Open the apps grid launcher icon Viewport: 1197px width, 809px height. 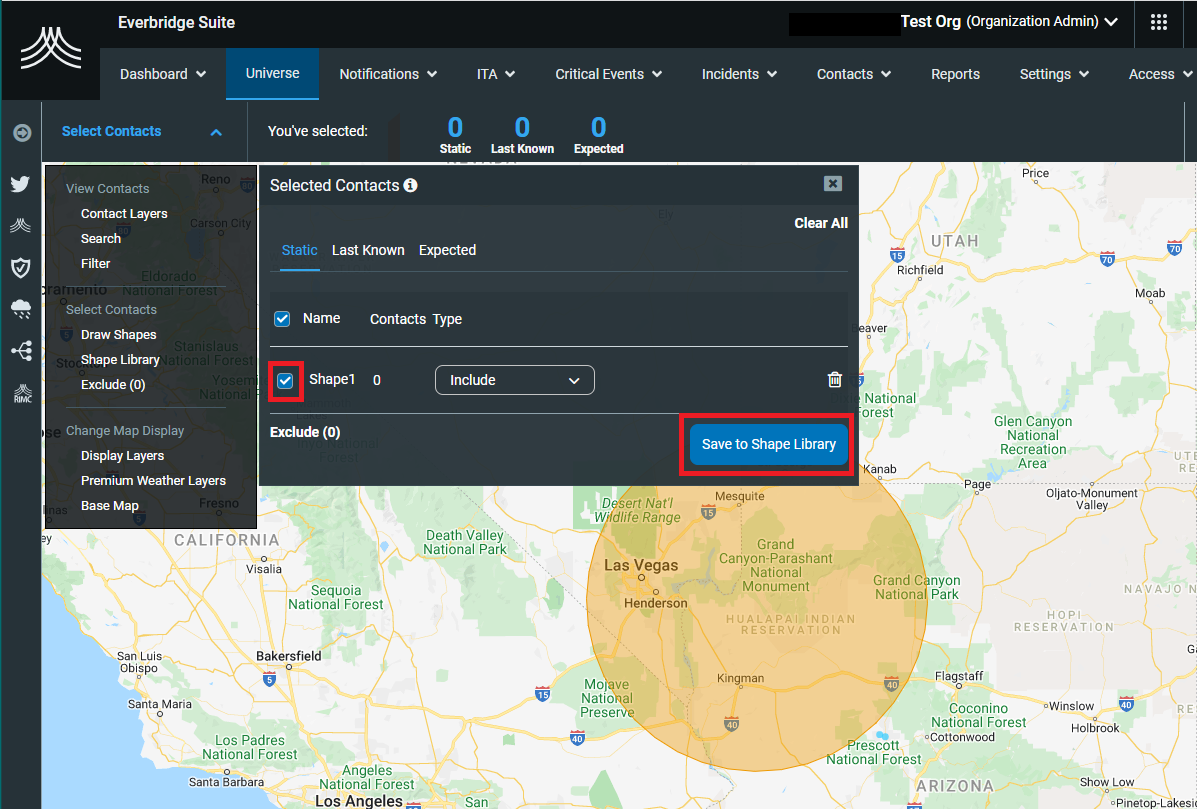pyautogui.click(x=1159, y=23)
